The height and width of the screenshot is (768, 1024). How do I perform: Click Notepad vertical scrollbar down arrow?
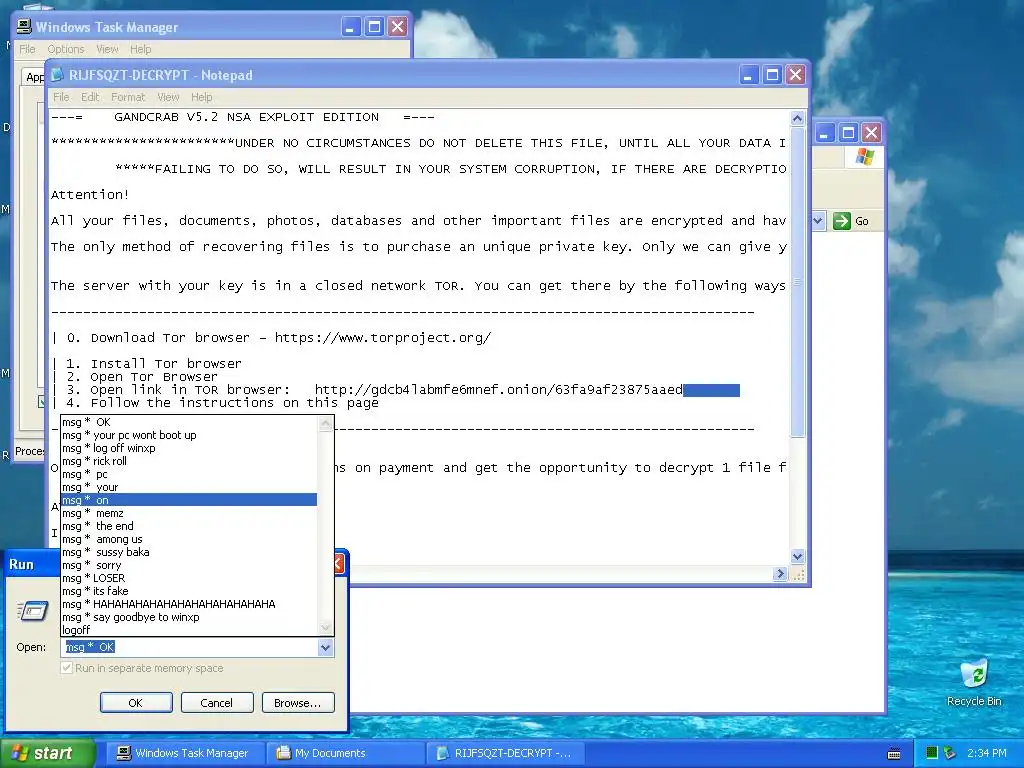pyautogui.click(x=797, y=556)
